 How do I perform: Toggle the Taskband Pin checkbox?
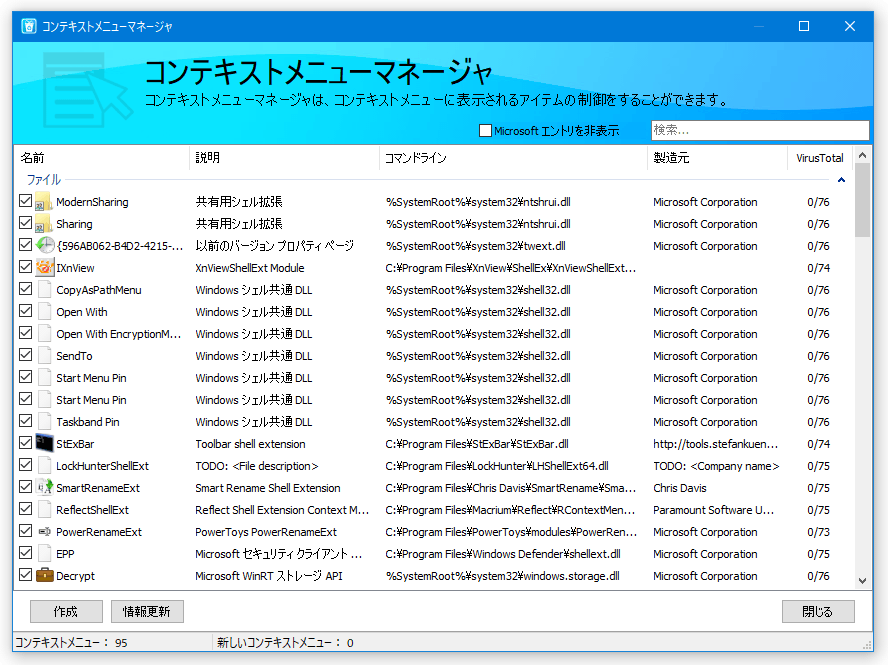pos(25,421)
